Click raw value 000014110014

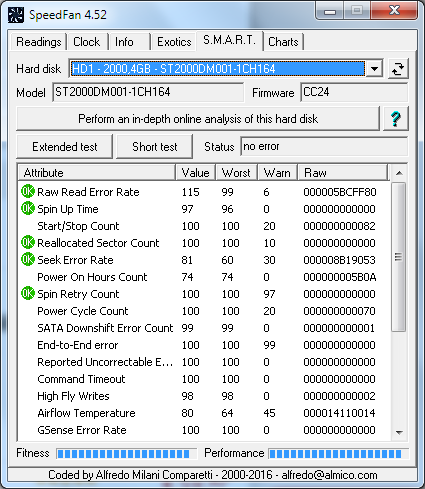[339, 413]
